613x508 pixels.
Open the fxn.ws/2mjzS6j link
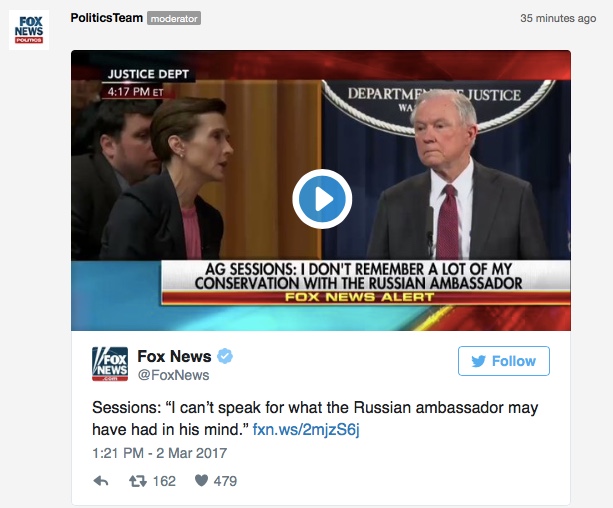pos(306,429)
